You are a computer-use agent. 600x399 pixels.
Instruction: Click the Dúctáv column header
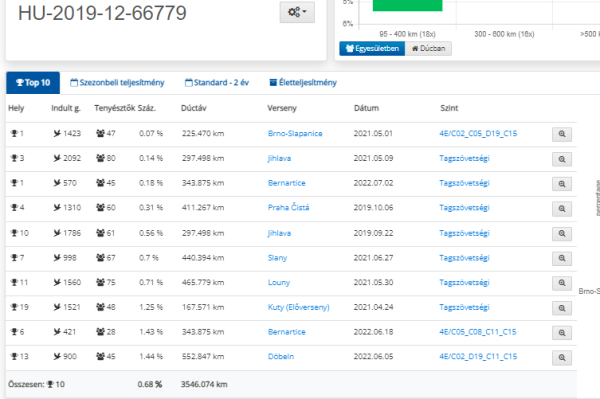point(194,108)
